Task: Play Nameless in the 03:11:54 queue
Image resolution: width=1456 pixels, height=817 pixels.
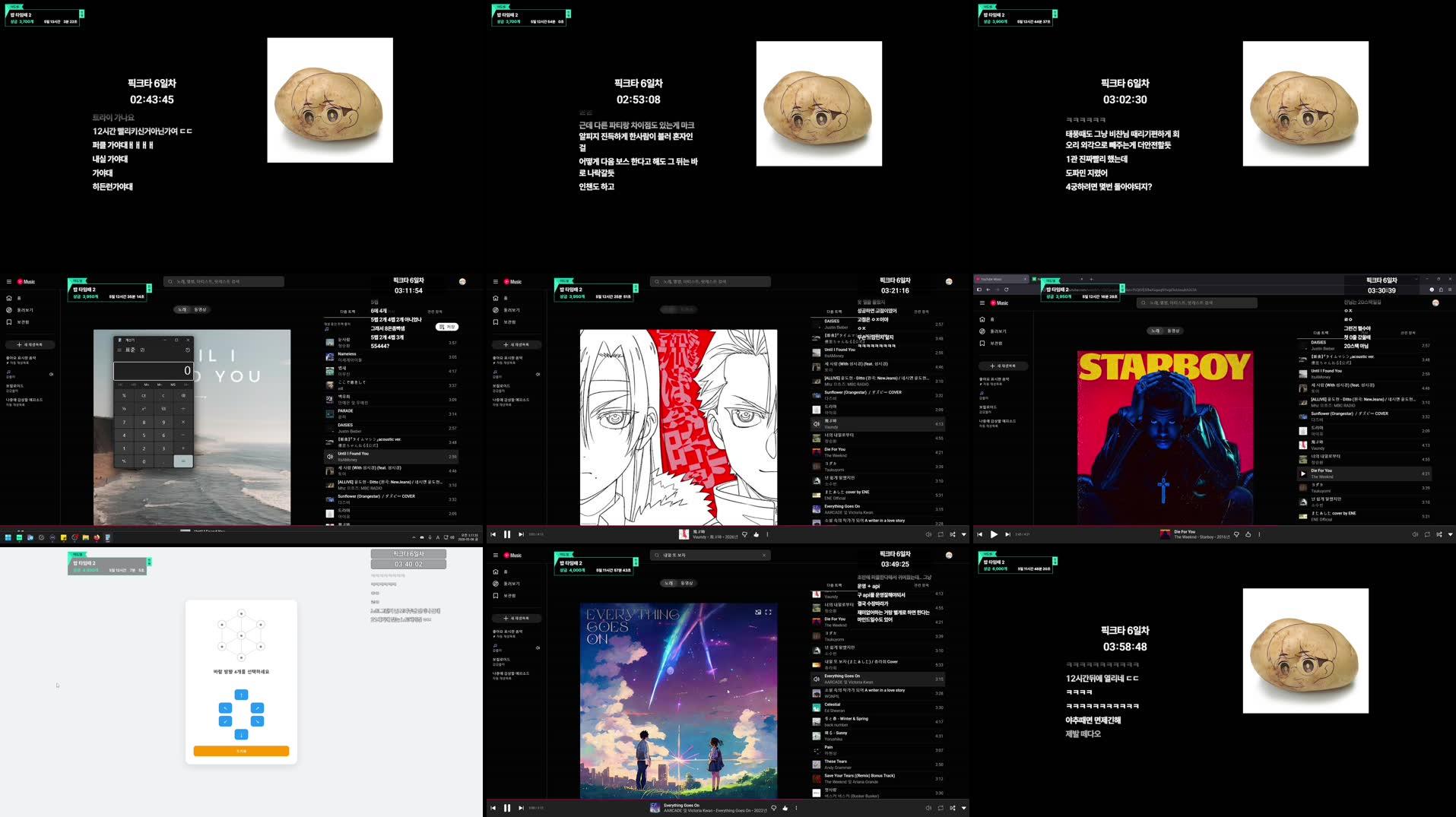Action: click(391, 356)
